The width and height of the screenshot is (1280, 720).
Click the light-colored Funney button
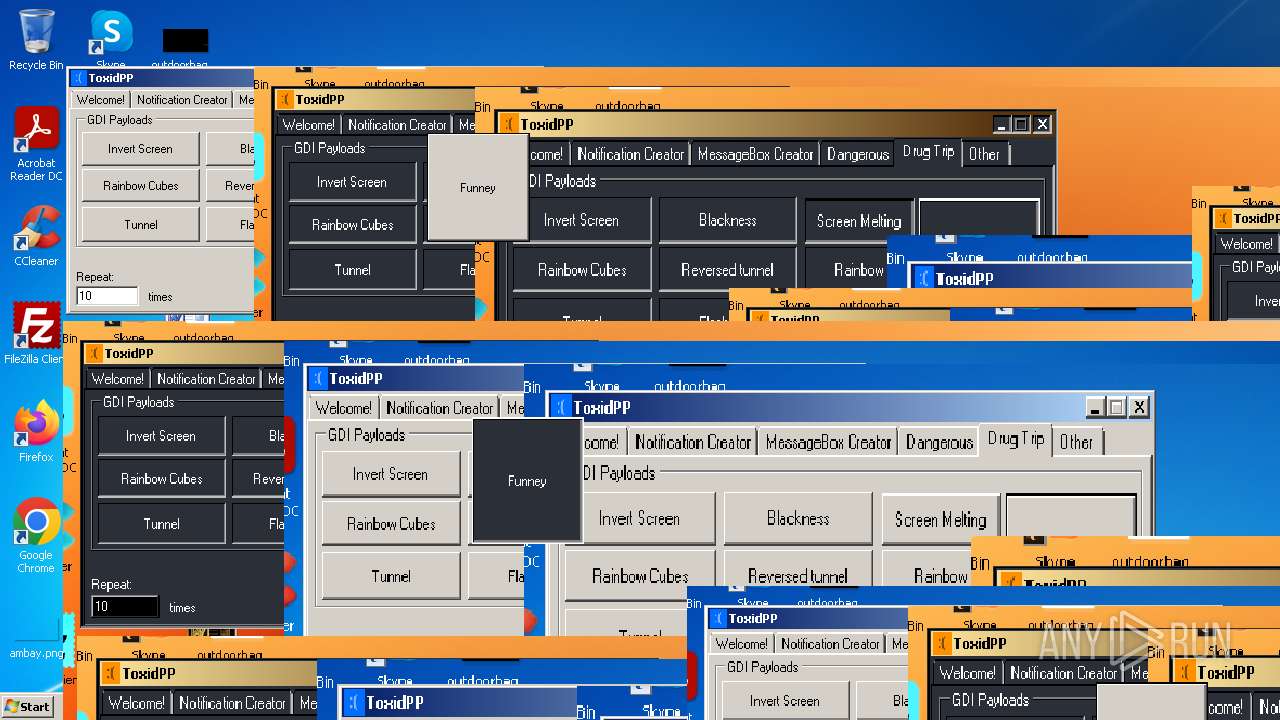(x=477, y=187)
